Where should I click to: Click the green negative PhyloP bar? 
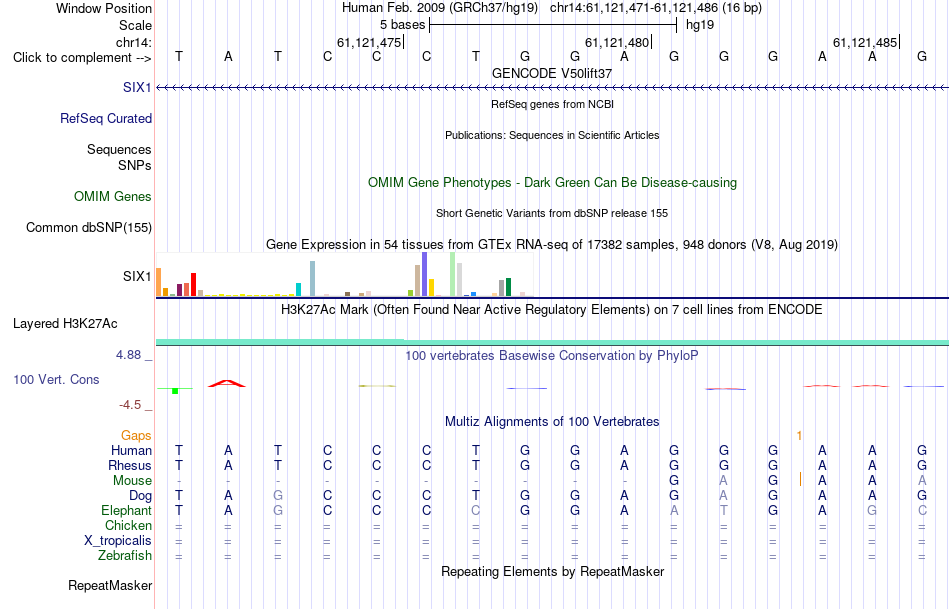[175, 391]
